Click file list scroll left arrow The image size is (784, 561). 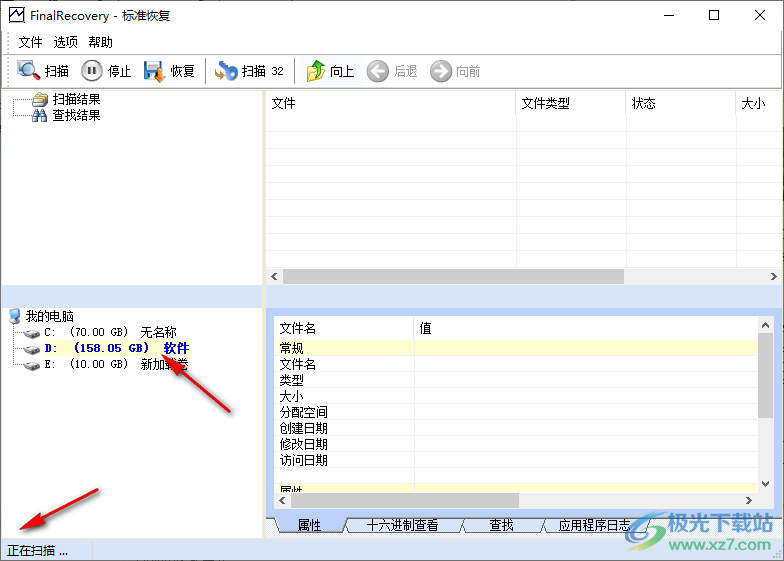click(274, 276)
